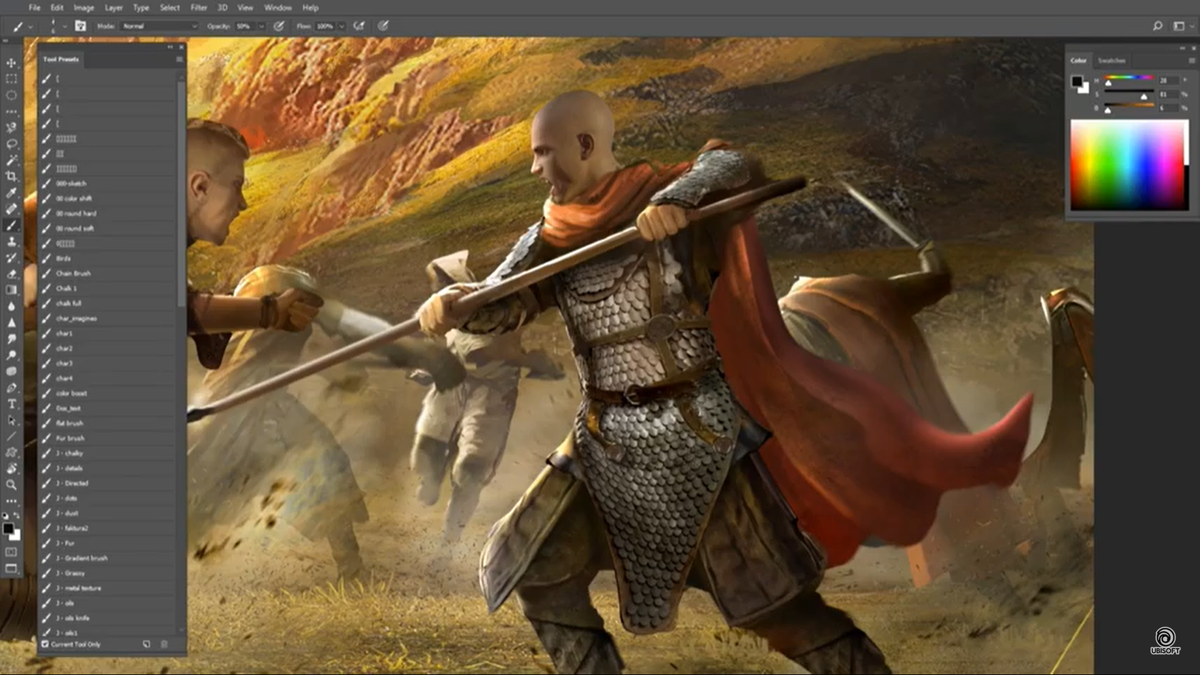Select the Pen tool

pyautogui.click(x=12, y=388)
